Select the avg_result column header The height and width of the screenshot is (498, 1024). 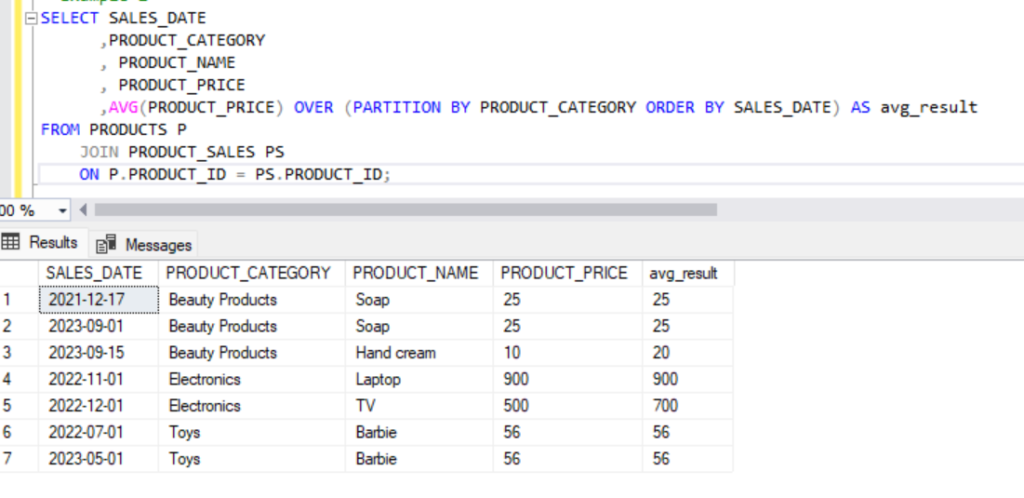pyautogui.click(x=686, y=273)
